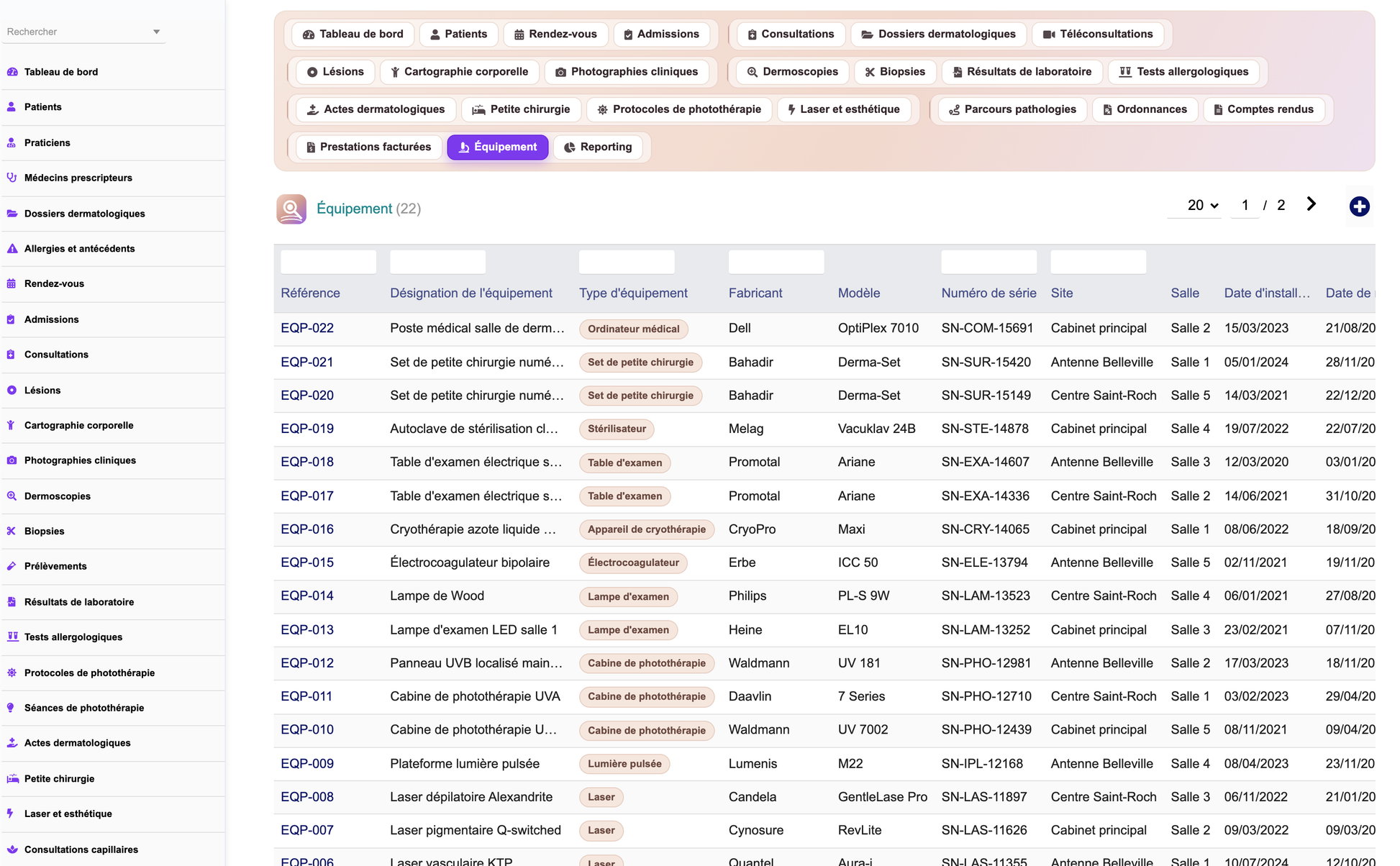Click the Rendez-vous calendar icon in sidebar
The image size is (1400, 866).
pos(12,284)
